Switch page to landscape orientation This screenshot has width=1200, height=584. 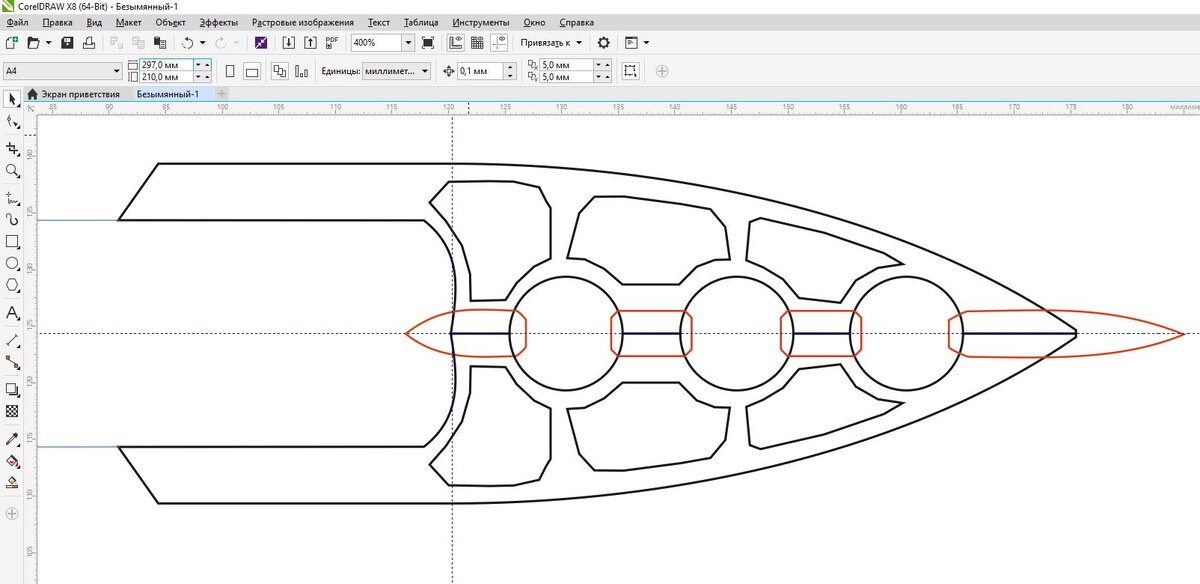point(252,71)
